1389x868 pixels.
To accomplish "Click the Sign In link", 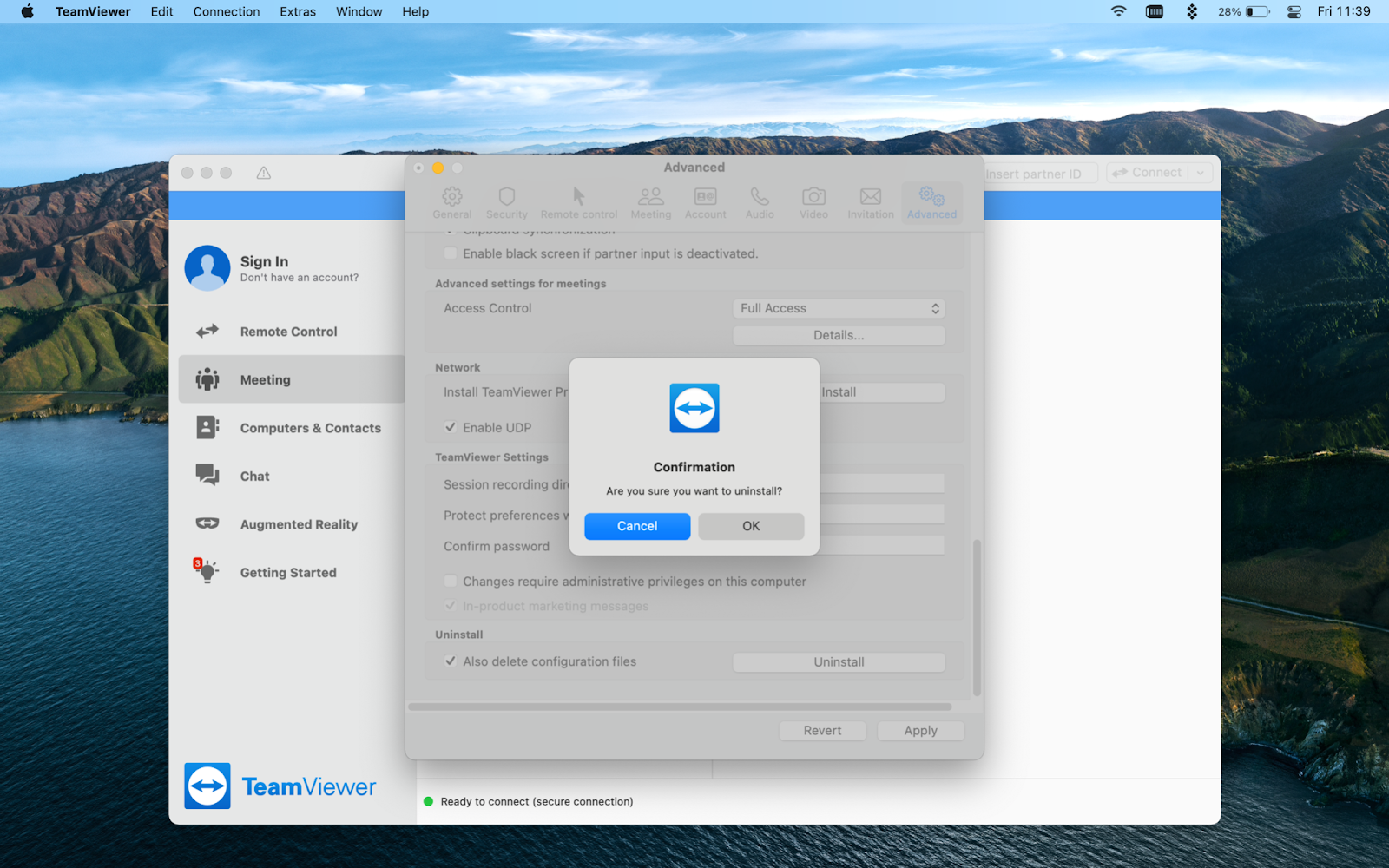I will (x=264, y=261).
